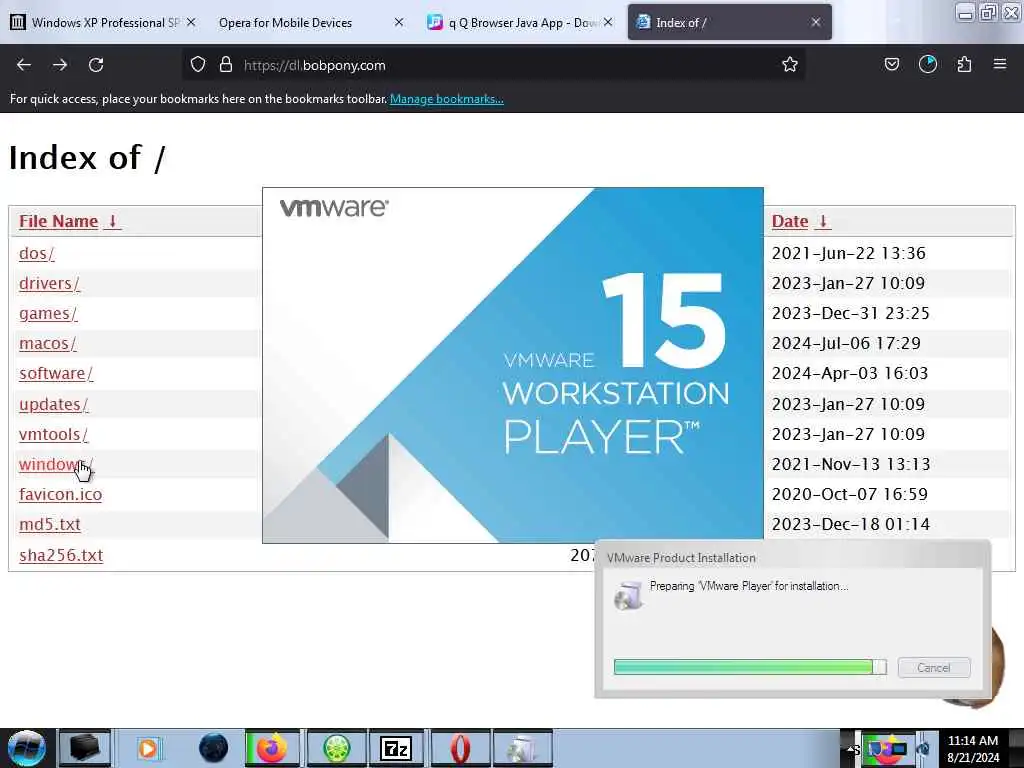
Task: Close the Opera for Mobile Devices tab
Action: [x=399, y=22]
